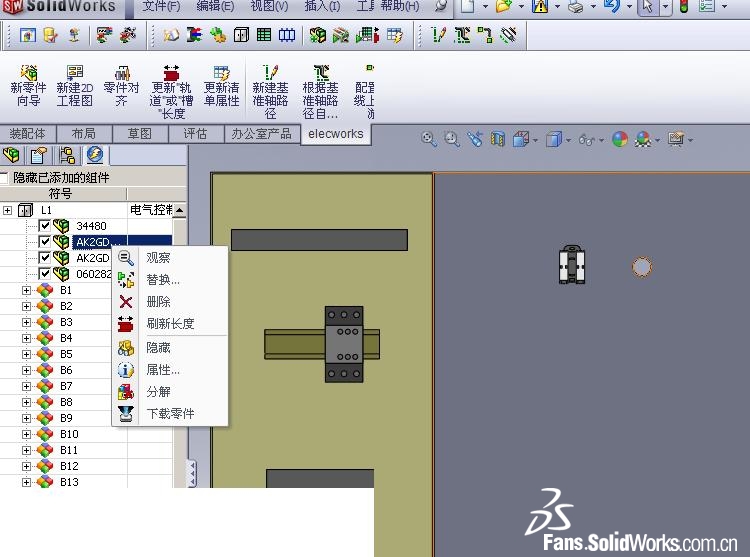750x557 pixels.
Task: Open the 文件(F) menu
Action: click(161, 6)
